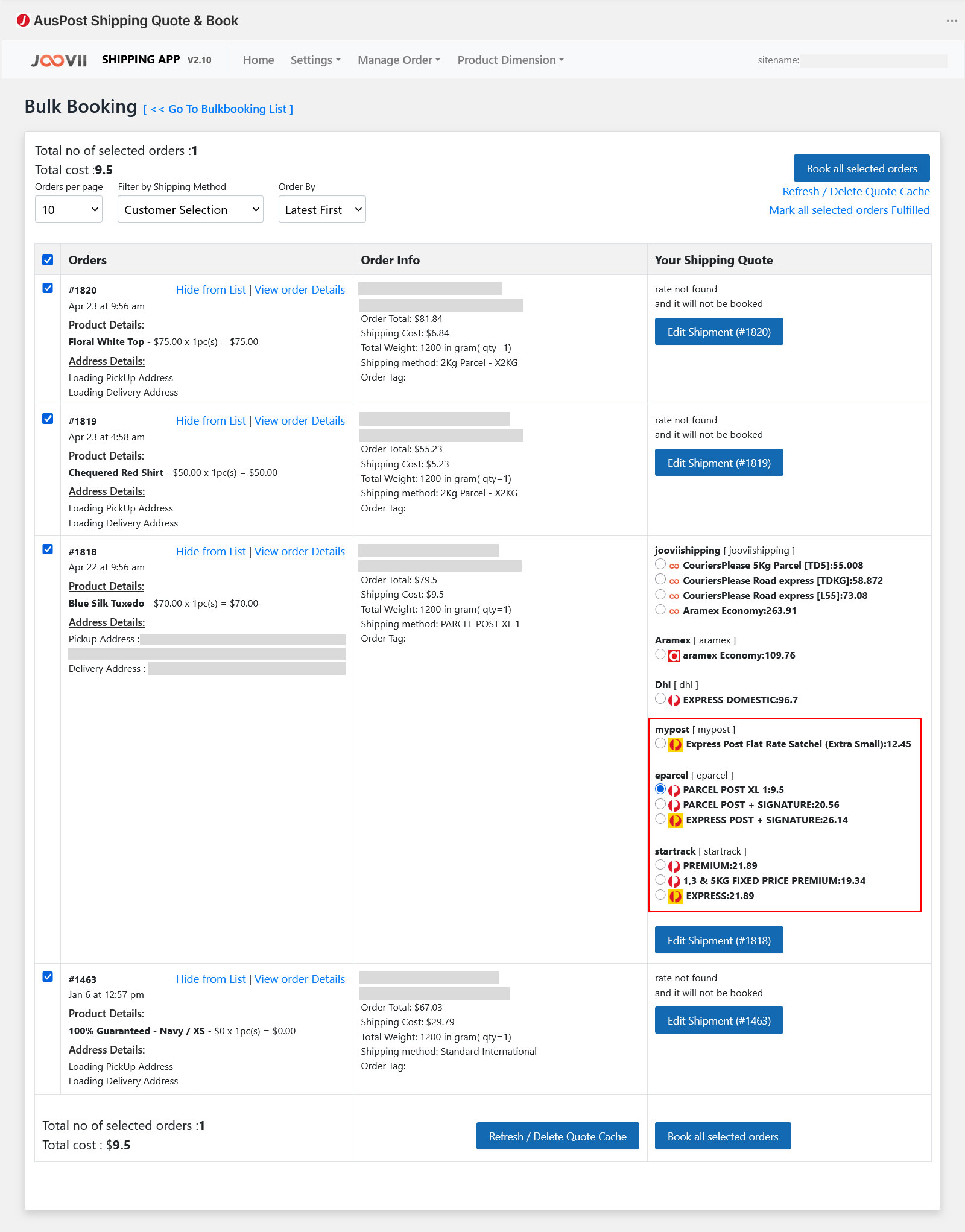This screenshot has width=965, height=1232.
Task: Open the Filter by Shipping Method dropdown
Action: [x=191, y=209]
